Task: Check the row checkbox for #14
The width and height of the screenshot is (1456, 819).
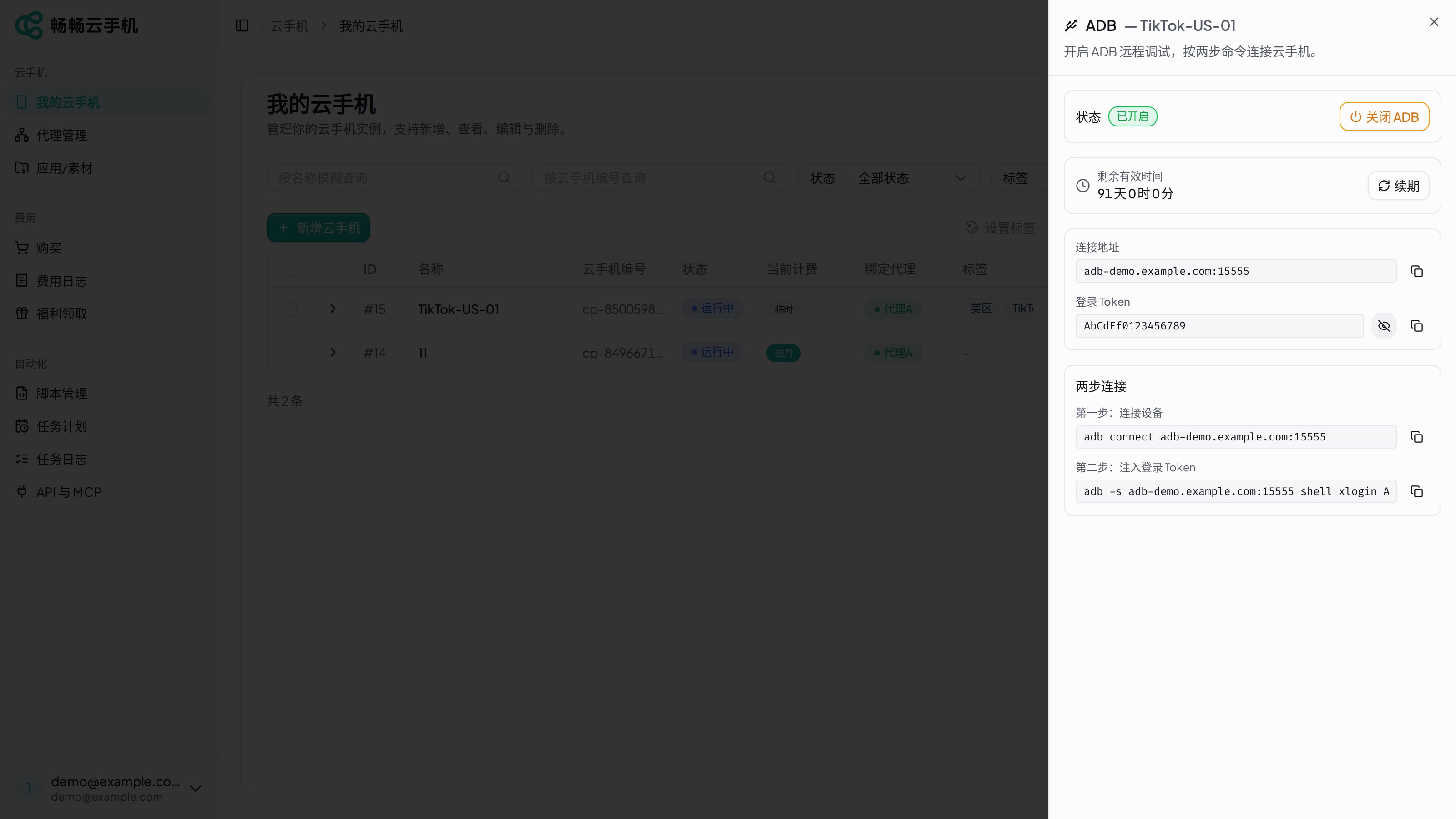Action: click(289, 353)
